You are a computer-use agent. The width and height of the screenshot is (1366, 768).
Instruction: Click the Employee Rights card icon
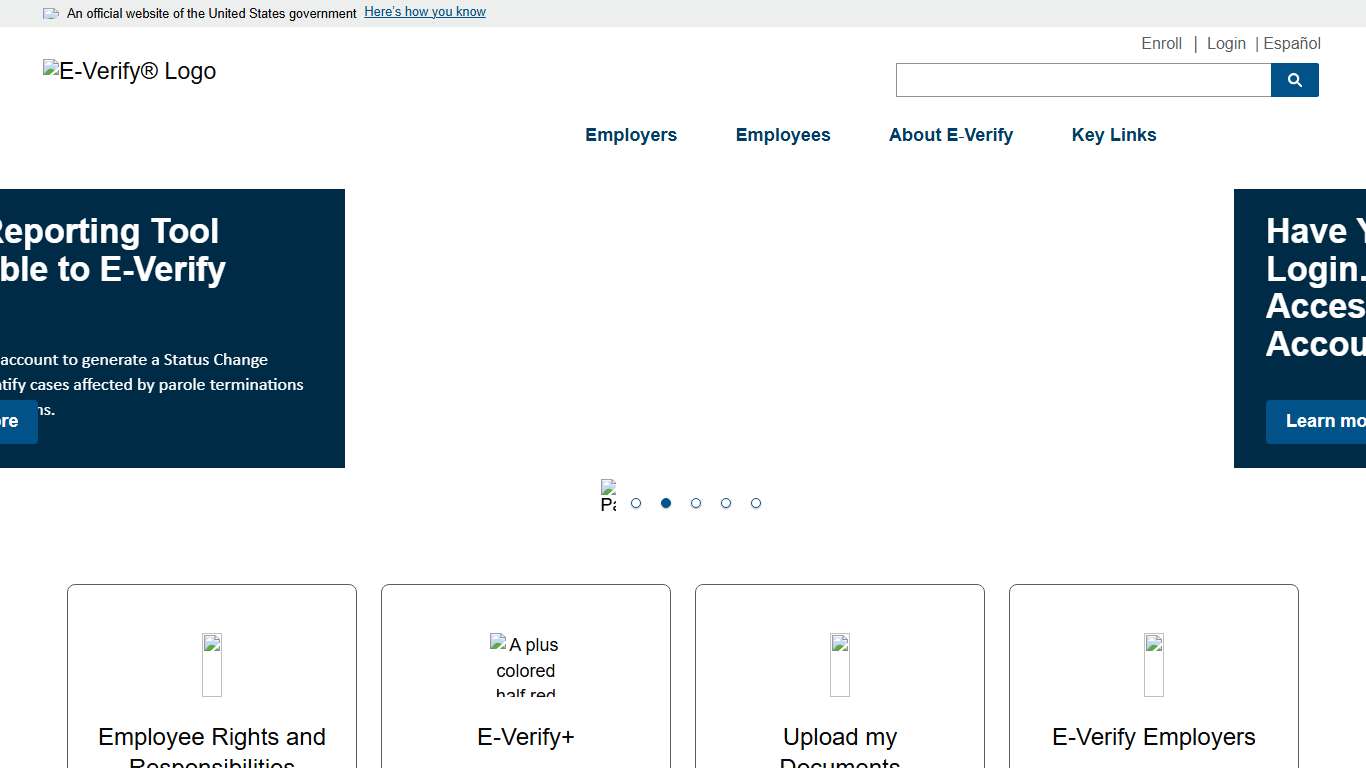pos(211,664)
